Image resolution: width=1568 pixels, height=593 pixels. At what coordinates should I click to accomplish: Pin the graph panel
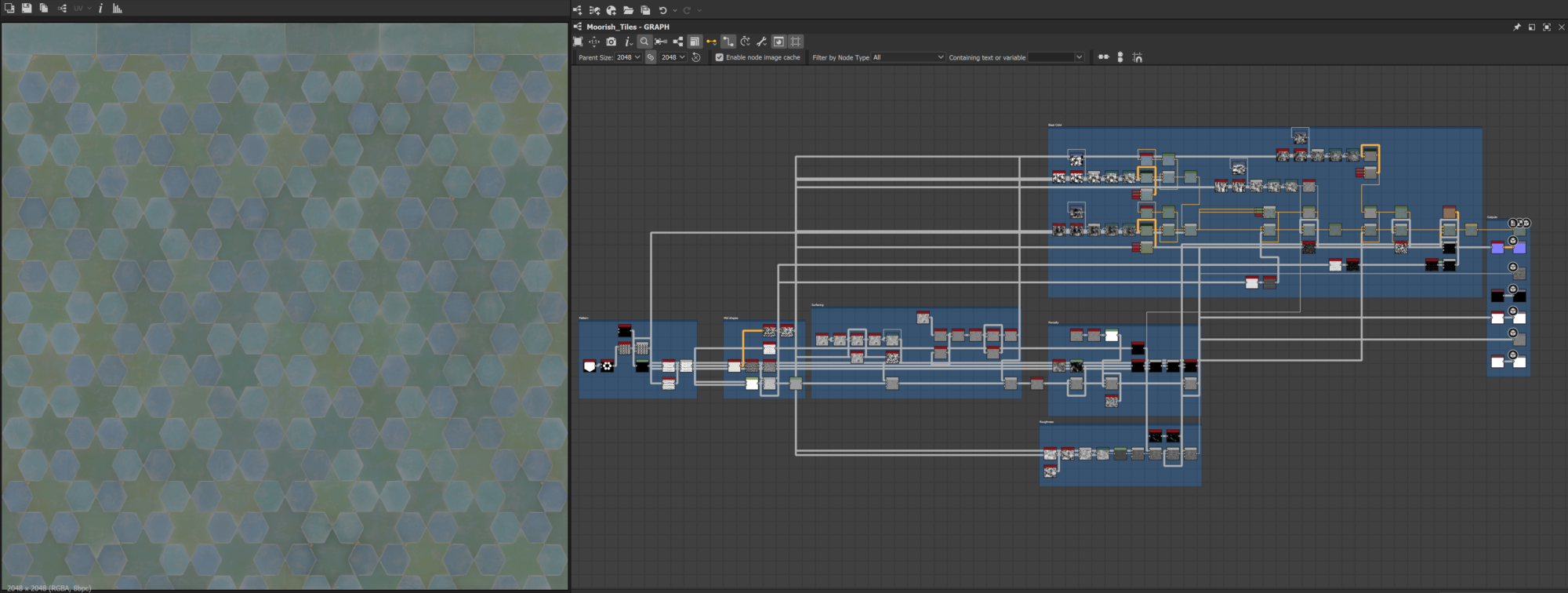pyautogui.click(x=1516, y=27)
